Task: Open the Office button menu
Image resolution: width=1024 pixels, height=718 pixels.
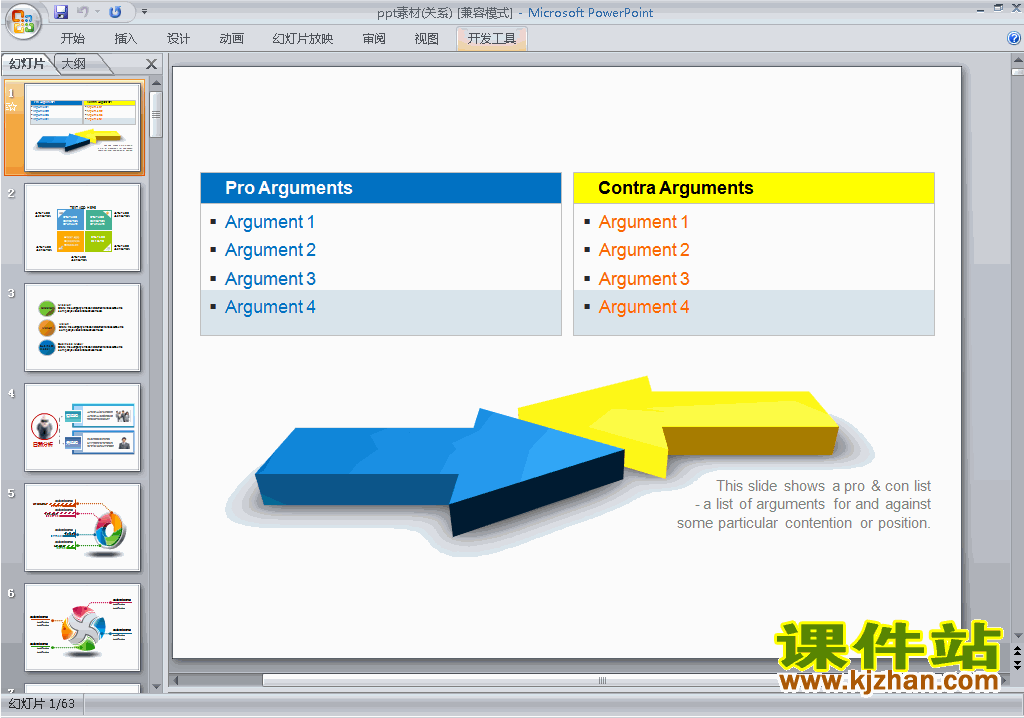Action: [22, 22]
